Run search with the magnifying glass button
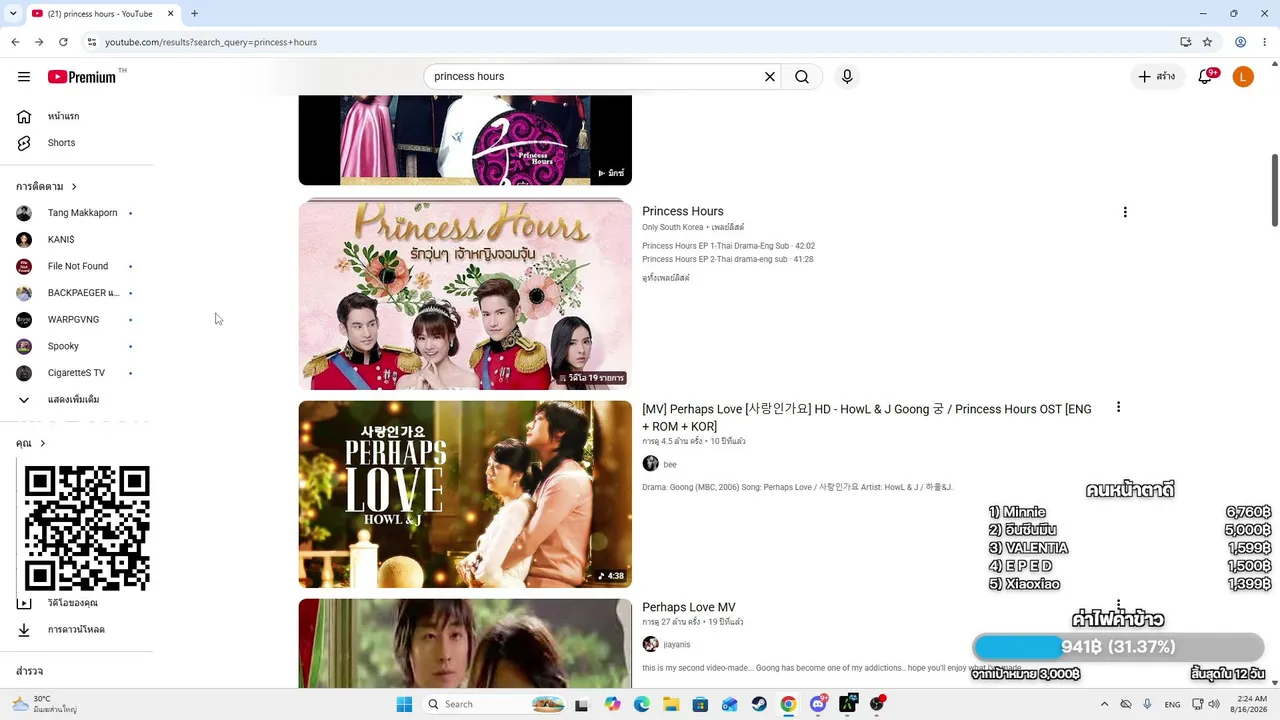 click(x=802, y=77)
